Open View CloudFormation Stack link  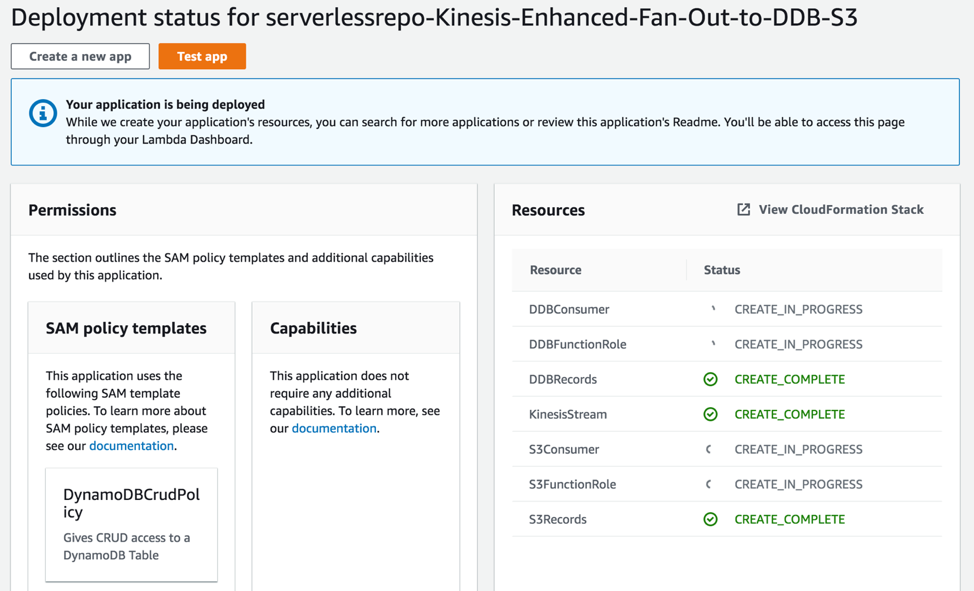[840, 210]
